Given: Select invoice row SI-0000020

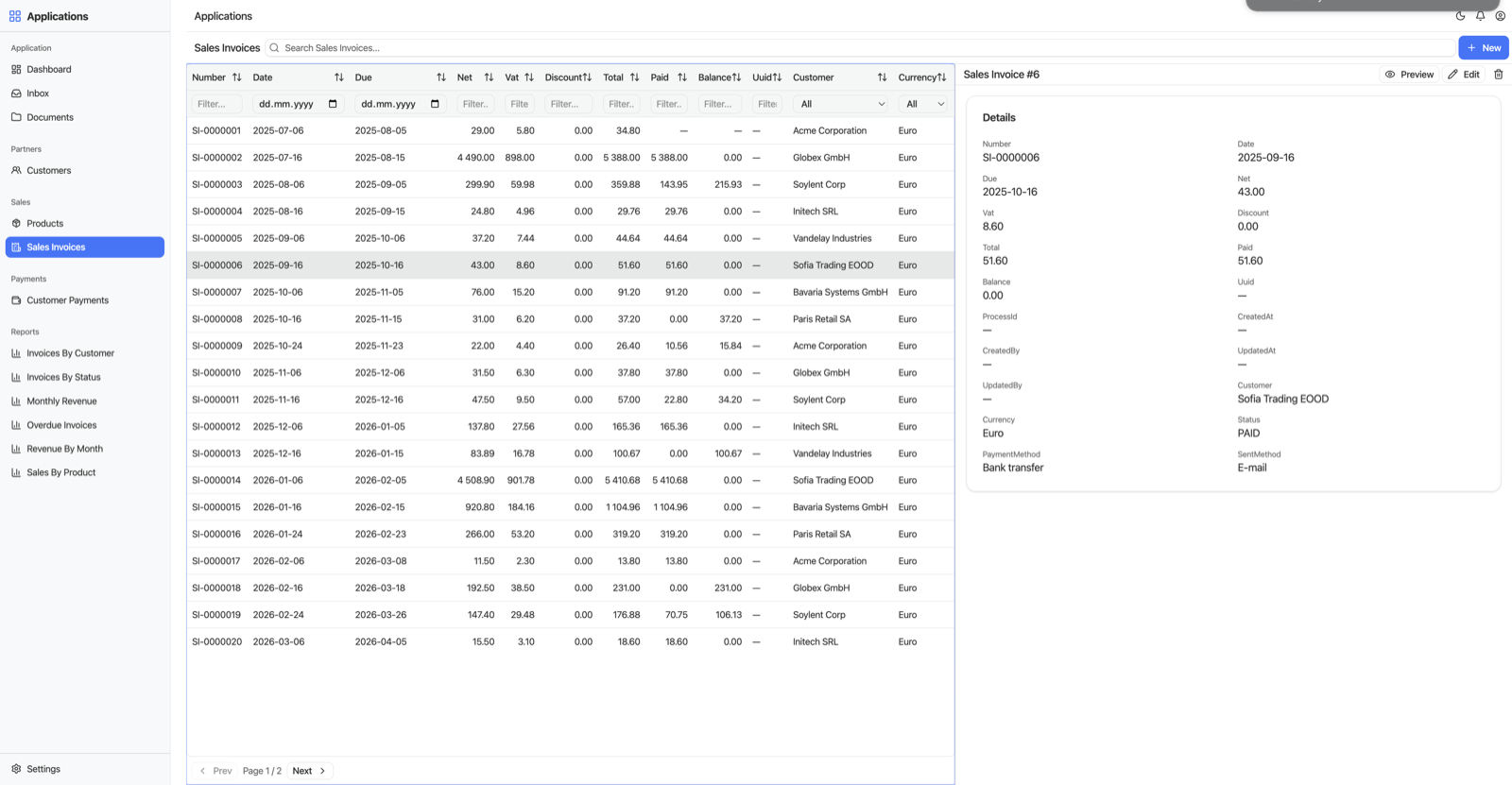Looking at the screenshot, I should [570, 641].
